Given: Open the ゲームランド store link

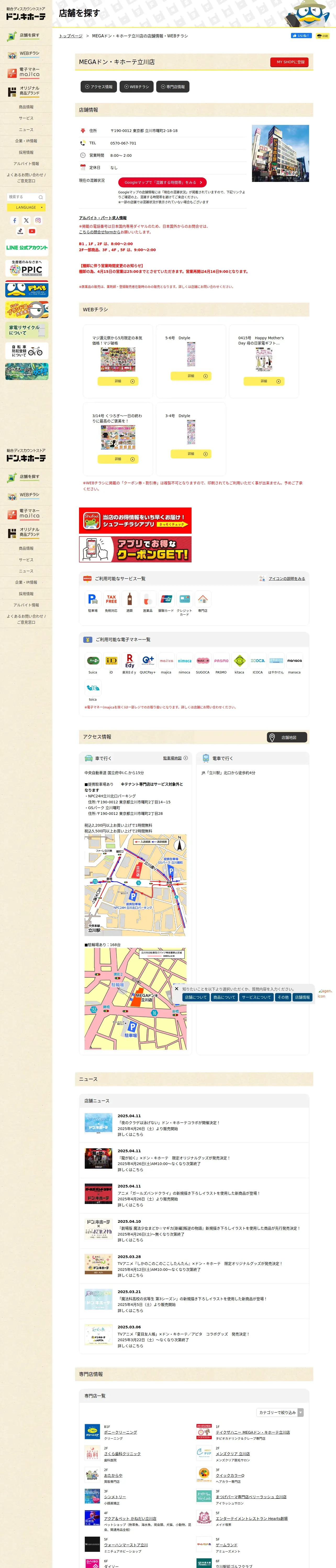Looking at the screenshot, I should tap(226, 1545).
